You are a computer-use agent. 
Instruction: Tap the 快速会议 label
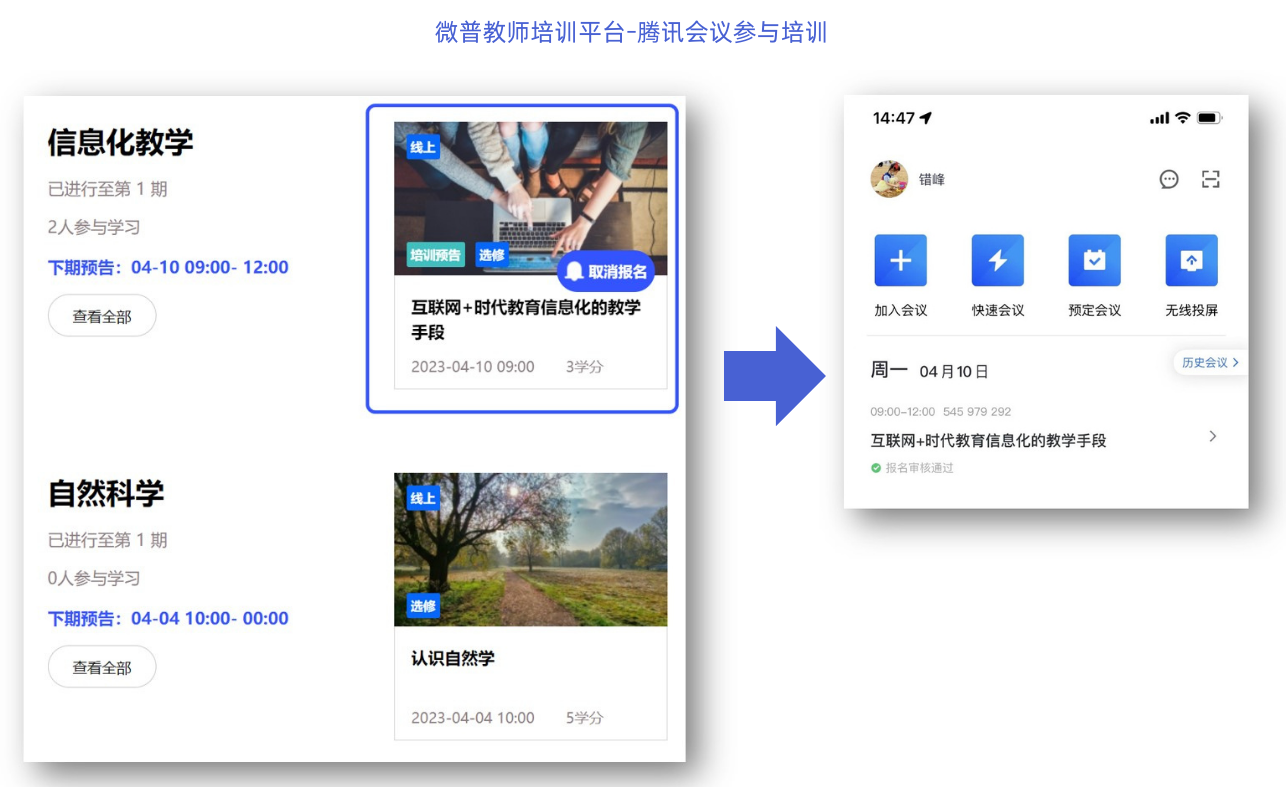pos(997,310)
